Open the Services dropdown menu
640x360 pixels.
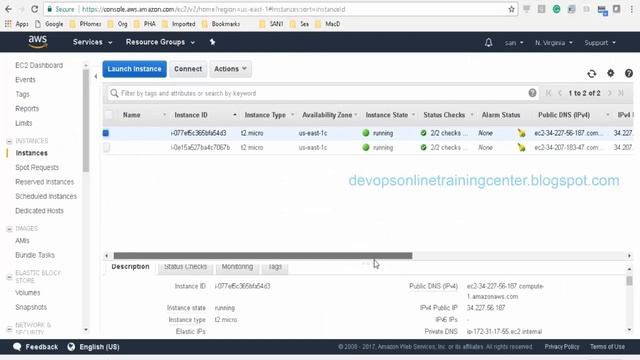pos(92,42)
